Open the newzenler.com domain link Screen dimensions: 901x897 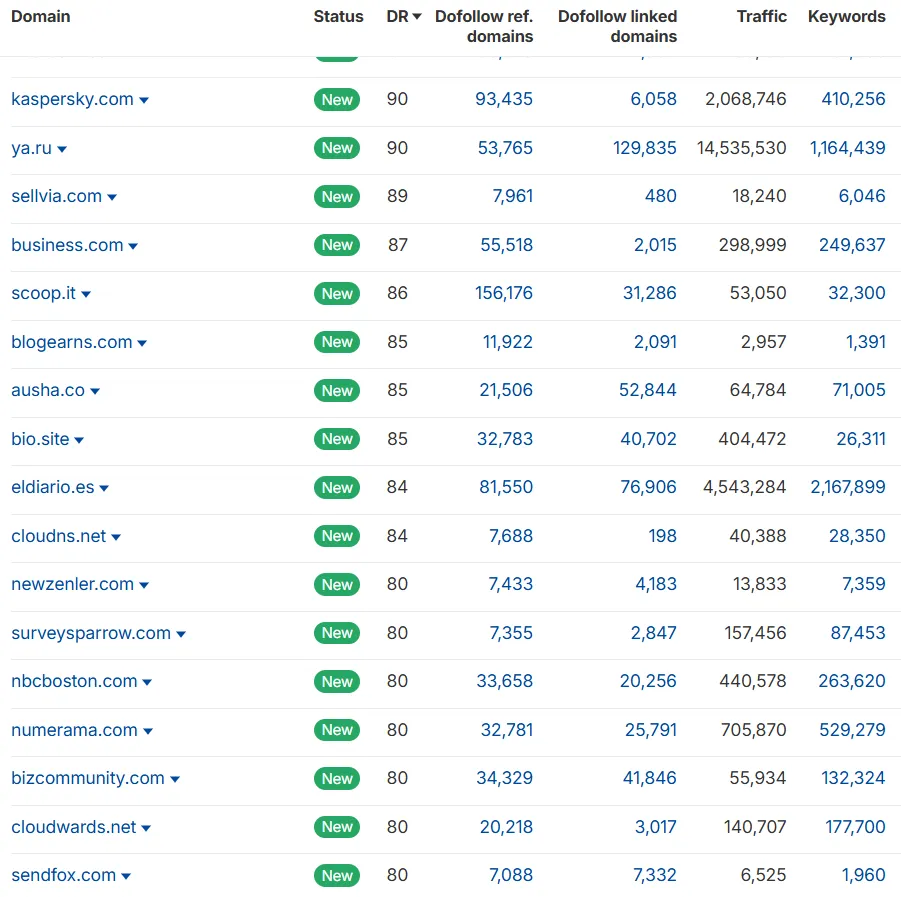pos(72,585)
